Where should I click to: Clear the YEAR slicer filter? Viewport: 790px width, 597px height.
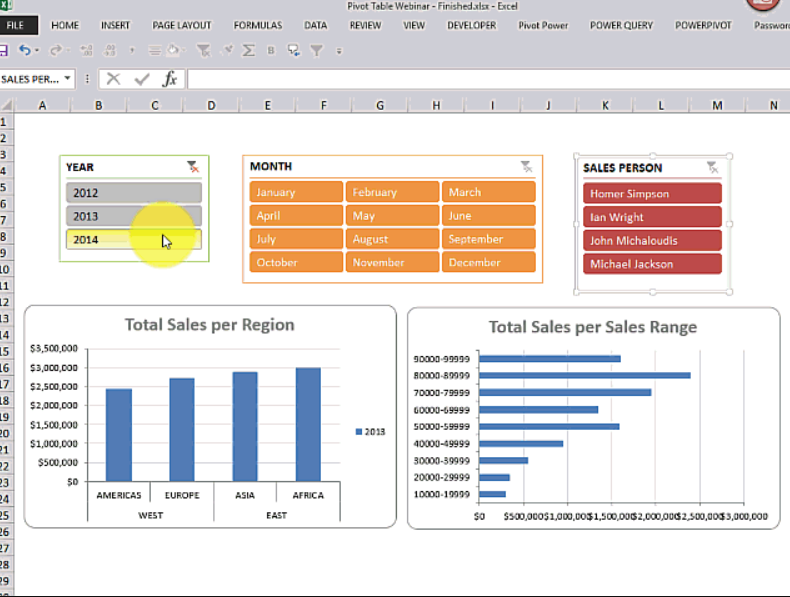click(192, 167)
